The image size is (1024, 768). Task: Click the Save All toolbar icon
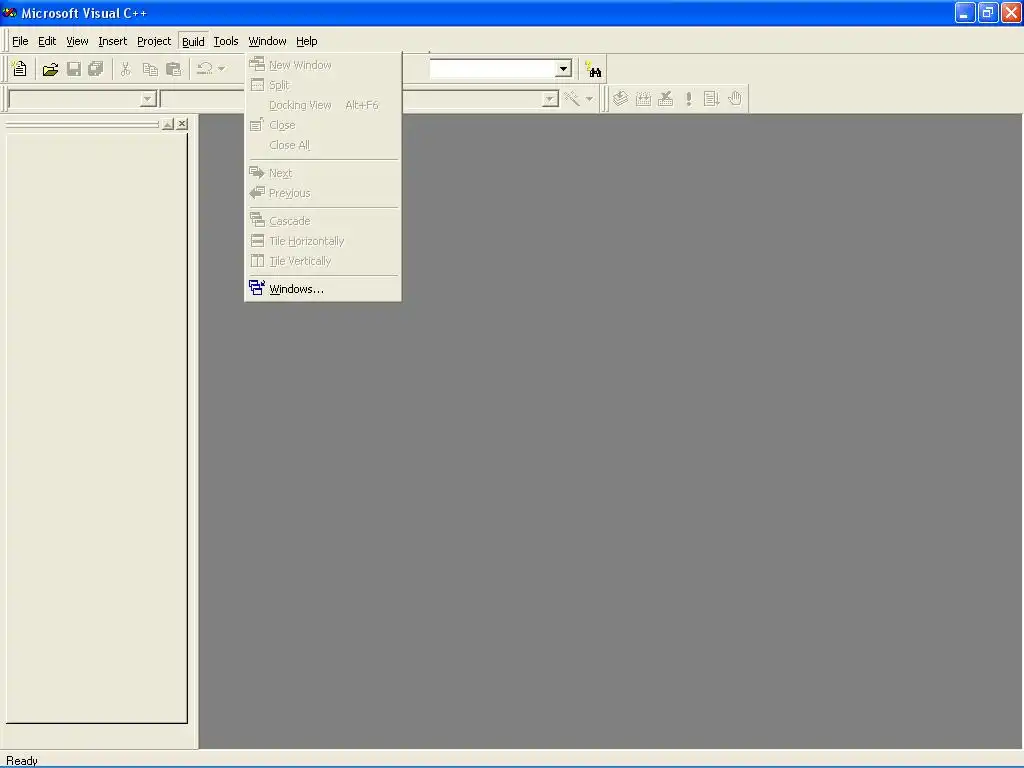point(96,69)
